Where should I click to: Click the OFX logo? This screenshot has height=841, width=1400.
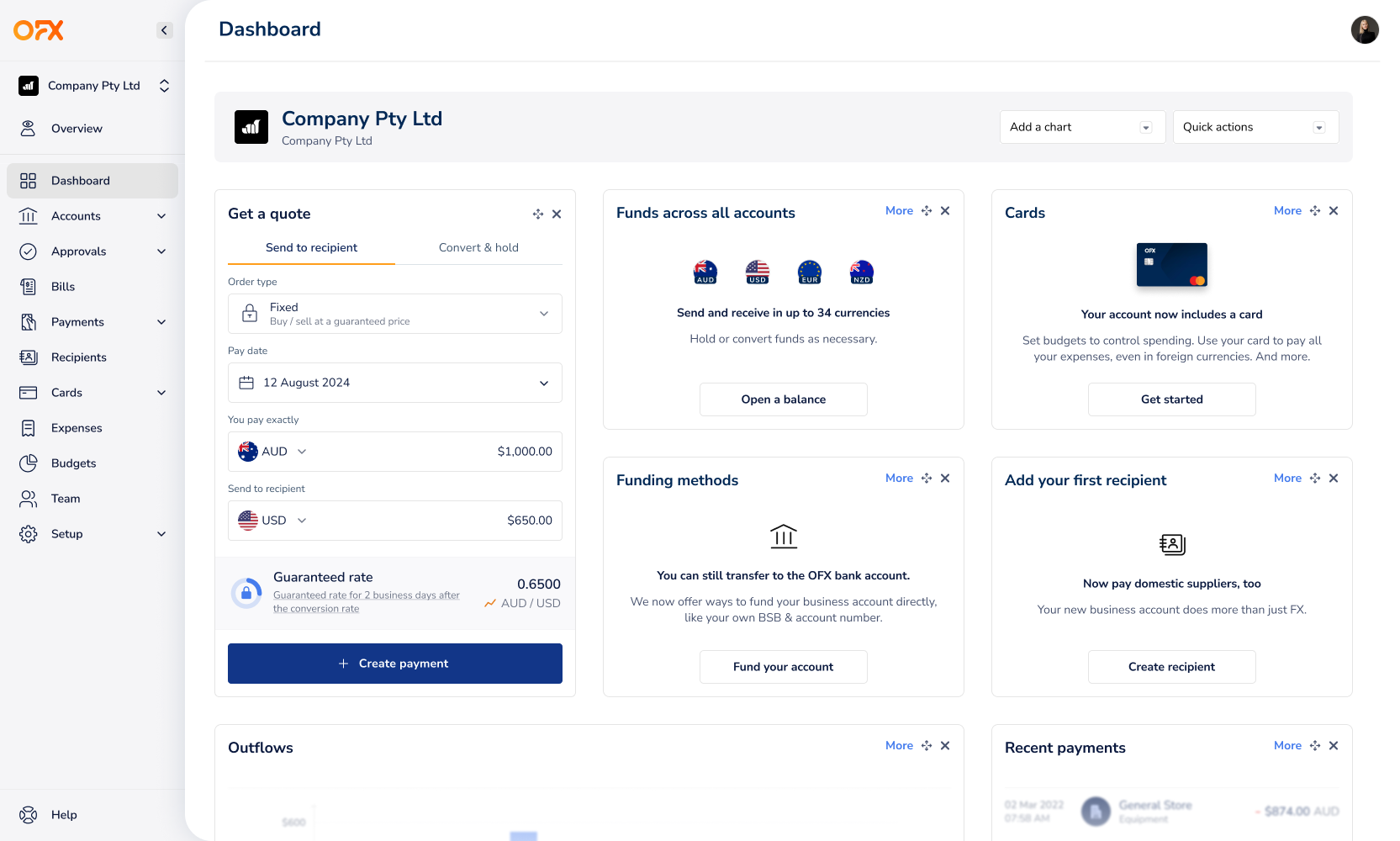(38, 29)
